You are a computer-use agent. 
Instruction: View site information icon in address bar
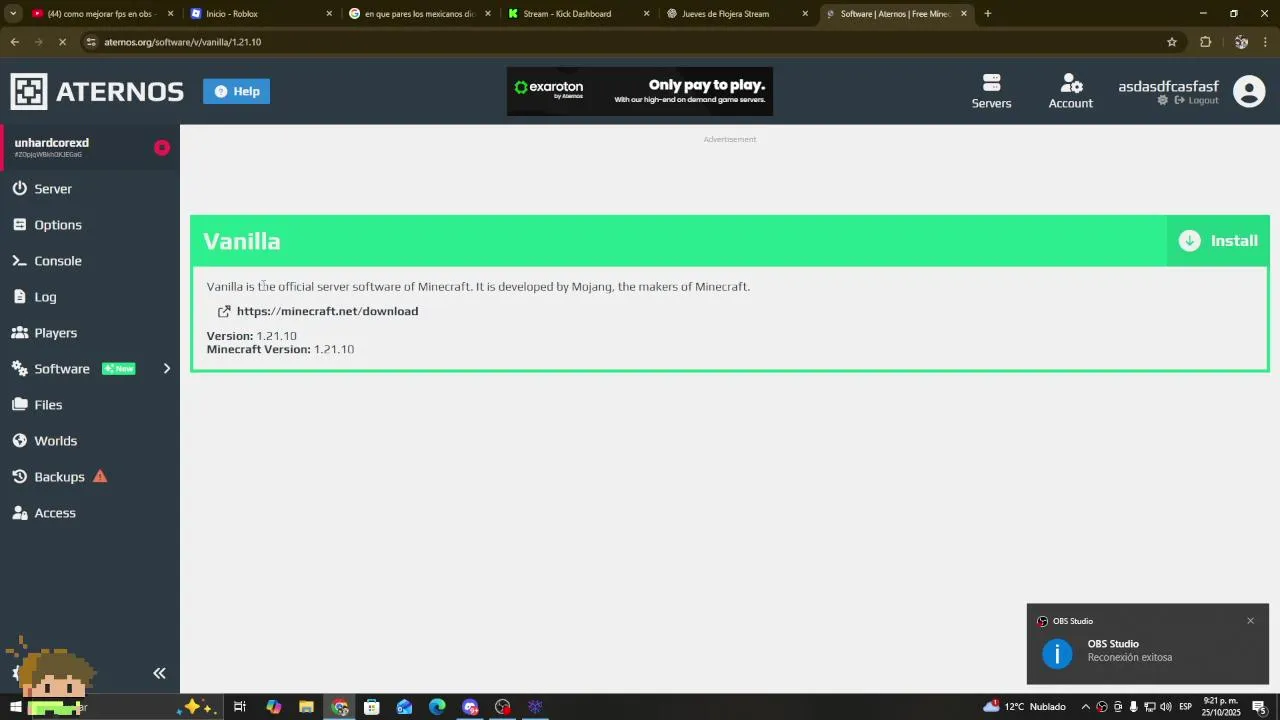(91, 42)
